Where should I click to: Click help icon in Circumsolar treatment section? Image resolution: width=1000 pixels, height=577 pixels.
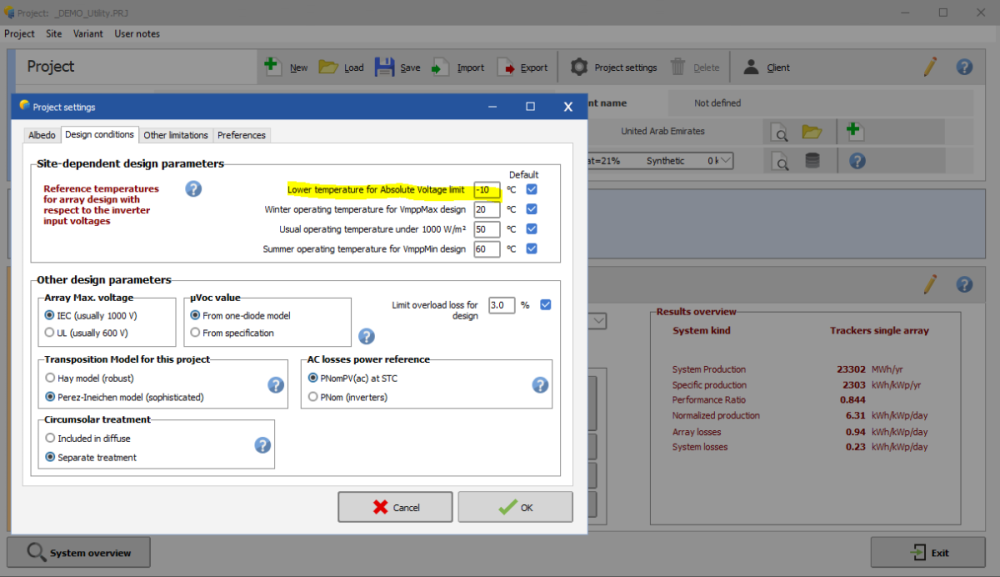pyautogui.click(x=263, y=446)
